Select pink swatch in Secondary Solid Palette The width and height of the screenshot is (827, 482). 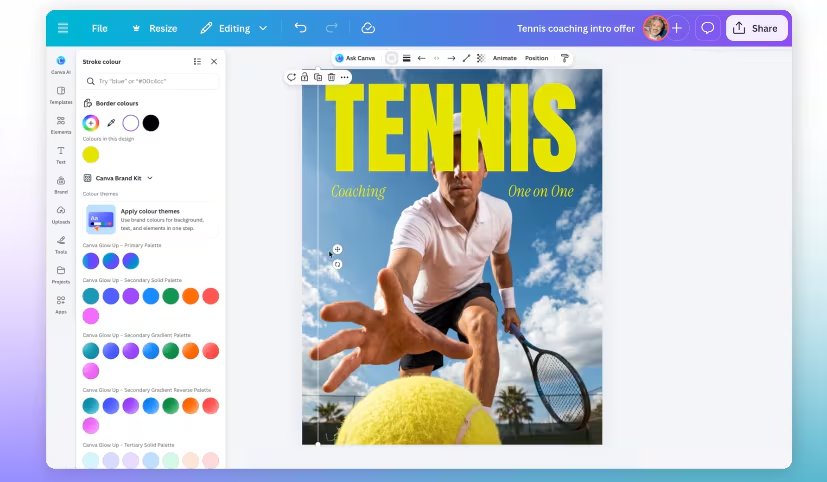91,316
